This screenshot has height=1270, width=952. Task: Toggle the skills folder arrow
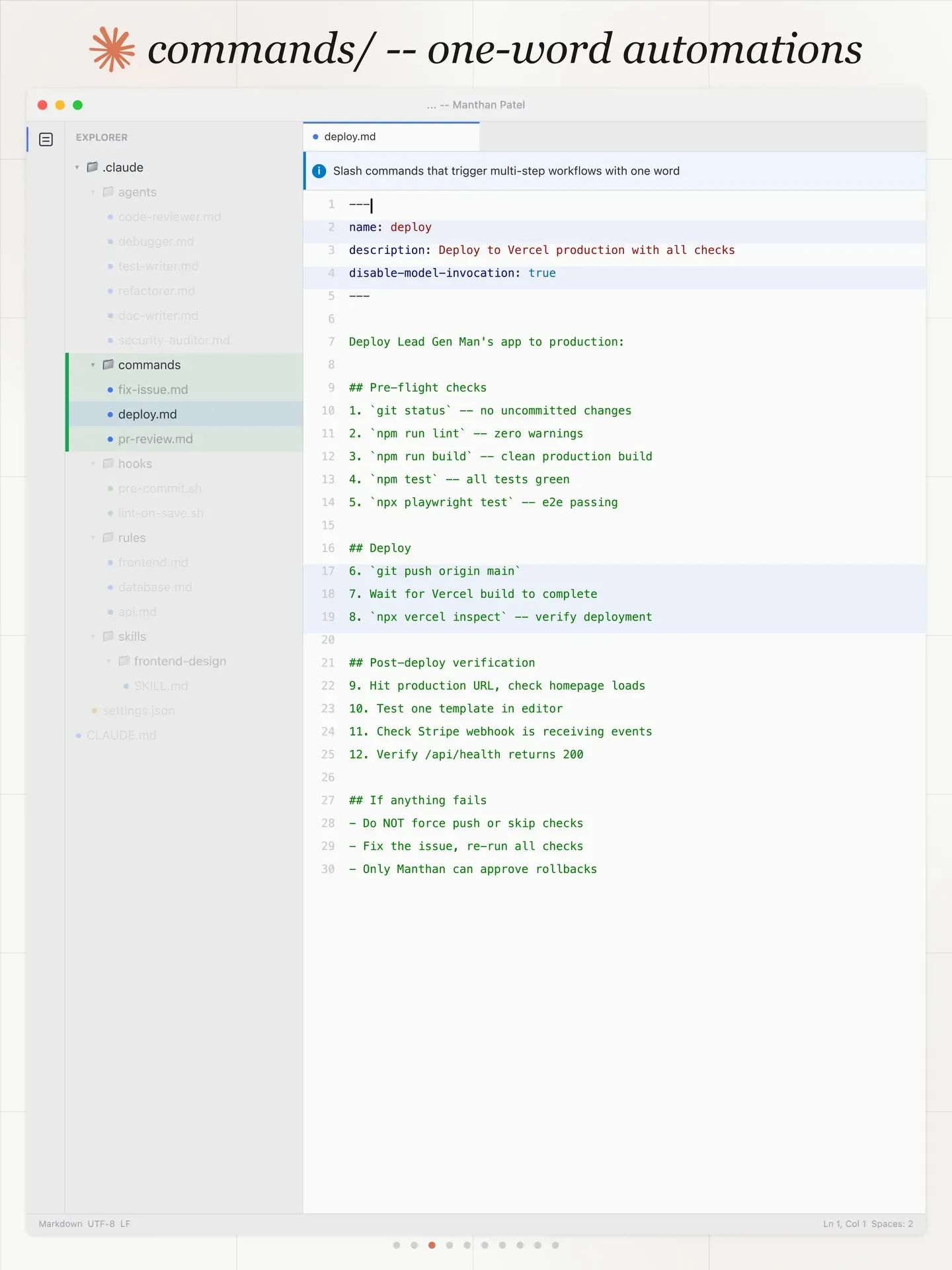(93, 637)
